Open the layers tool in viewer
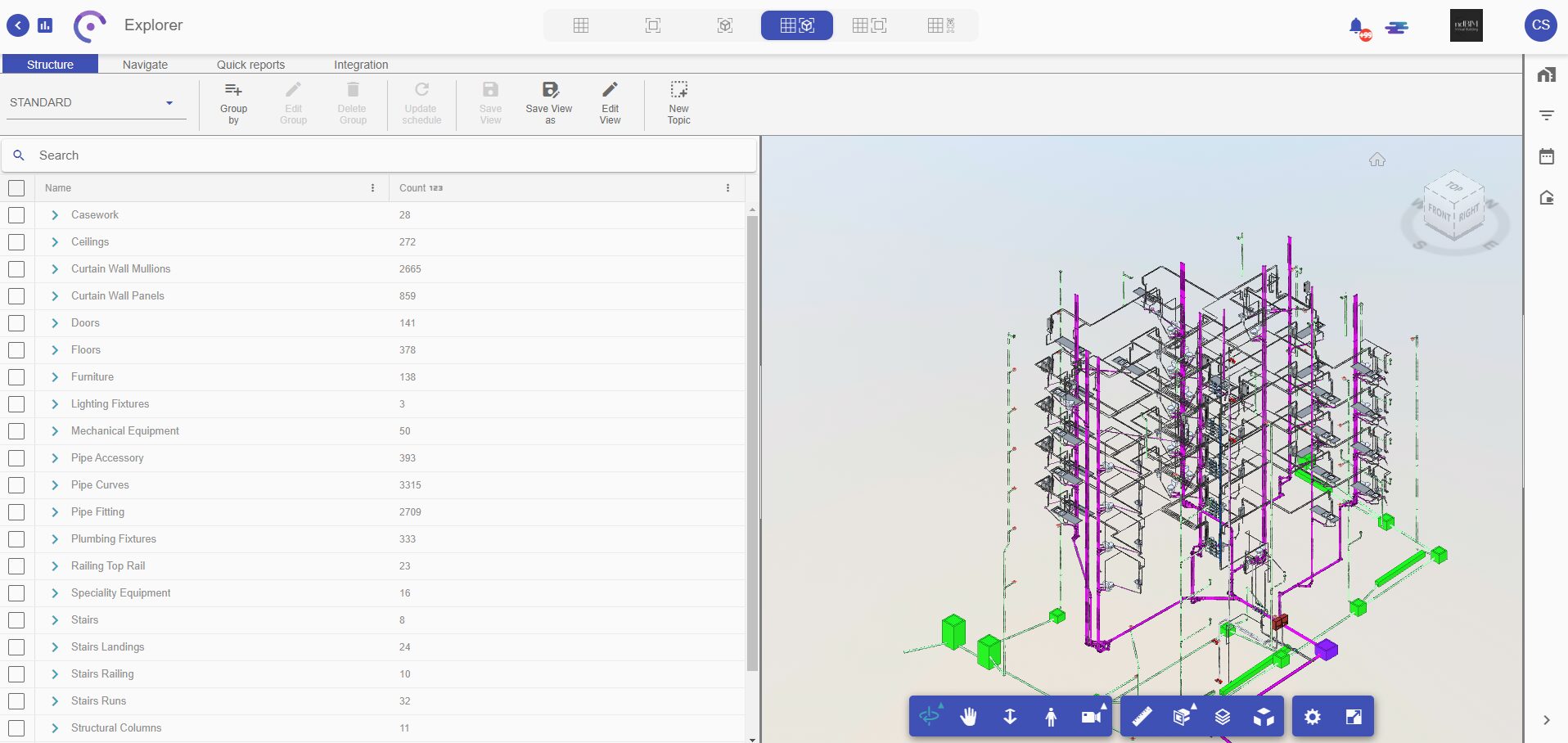 pyautogui.click(x=1223, y=717)
